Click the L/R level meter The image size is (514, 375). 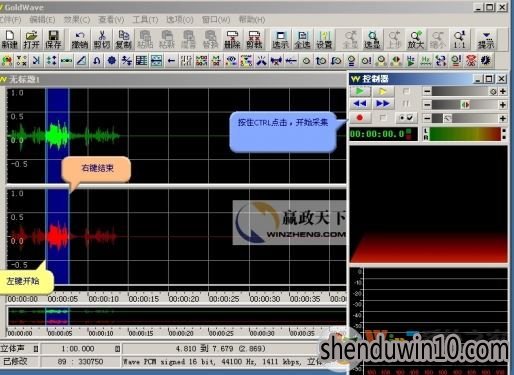click(465, 134)
